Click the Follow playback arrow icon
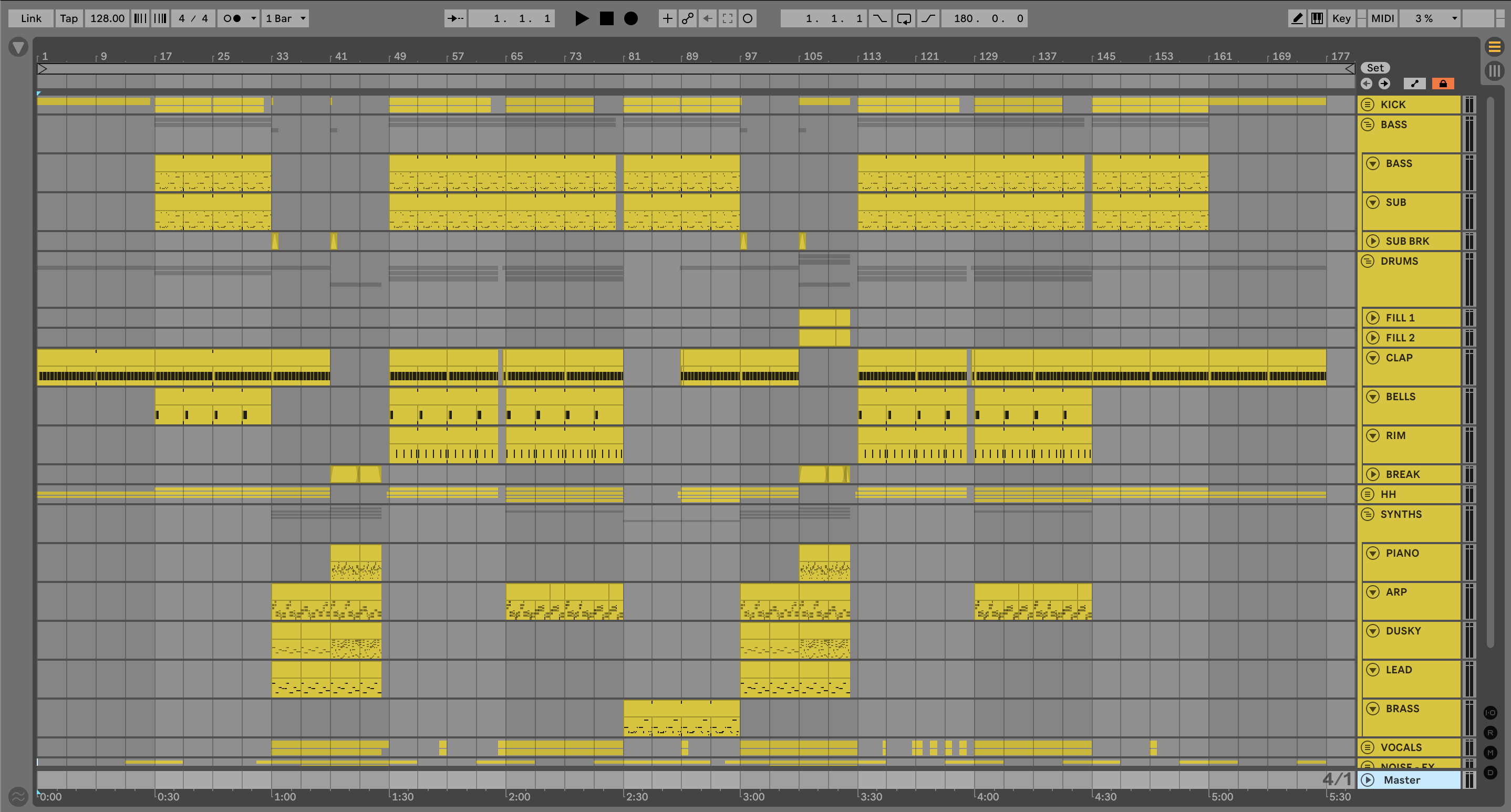The width and height of the screenshot is (1511, 812). (455, 18)
